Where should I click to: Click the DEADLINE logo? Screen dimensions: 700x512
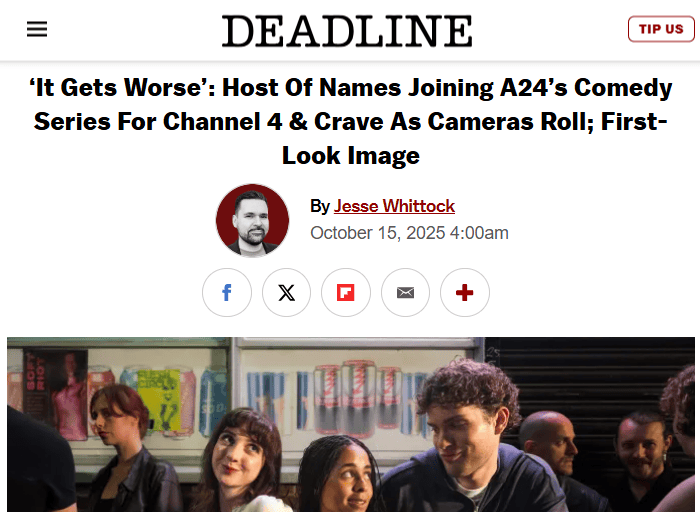[347, 31]
